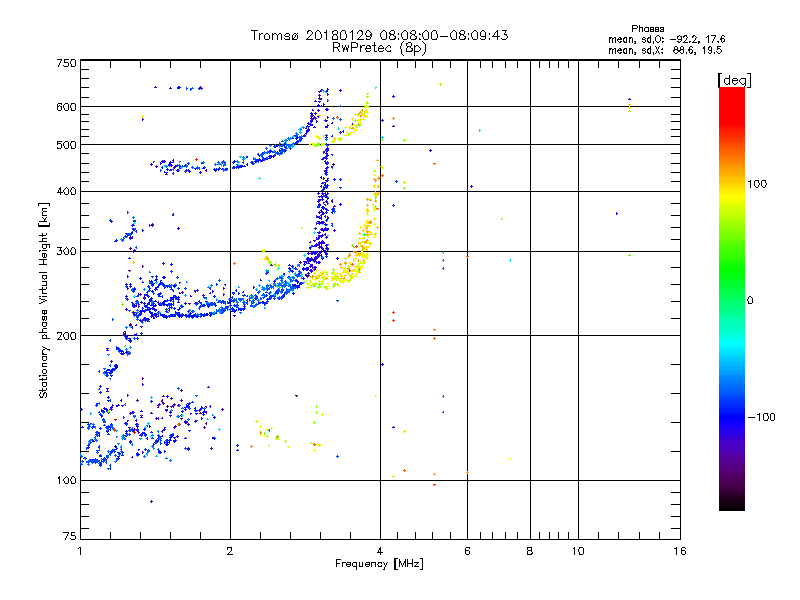
Task: Click the y-axis tick label '200'
Action: click(66, 336)
